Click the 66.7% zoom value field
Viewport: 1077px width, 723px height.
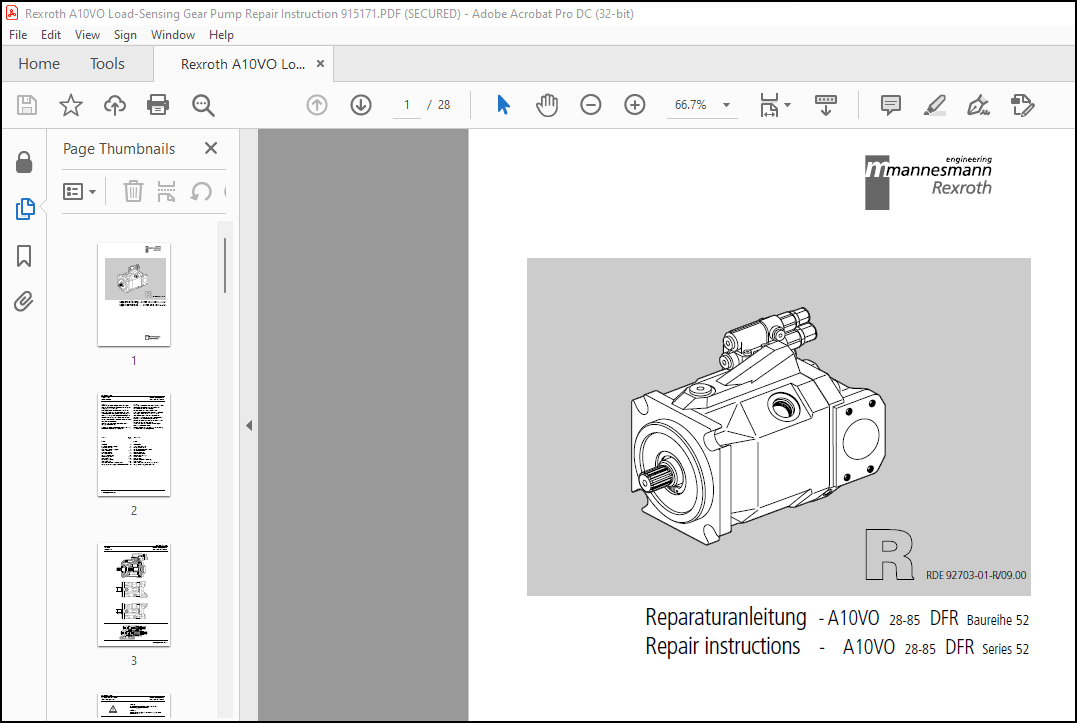691,105
